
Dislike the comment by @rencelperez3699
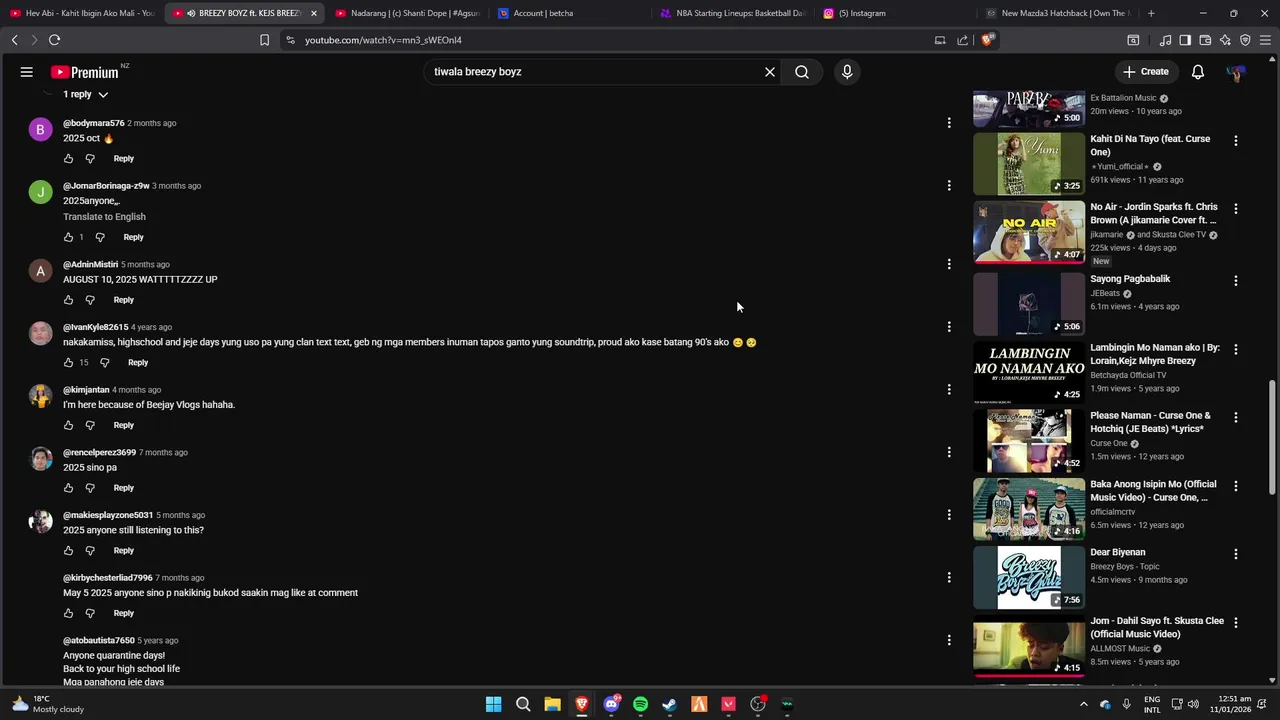[90, 488]
